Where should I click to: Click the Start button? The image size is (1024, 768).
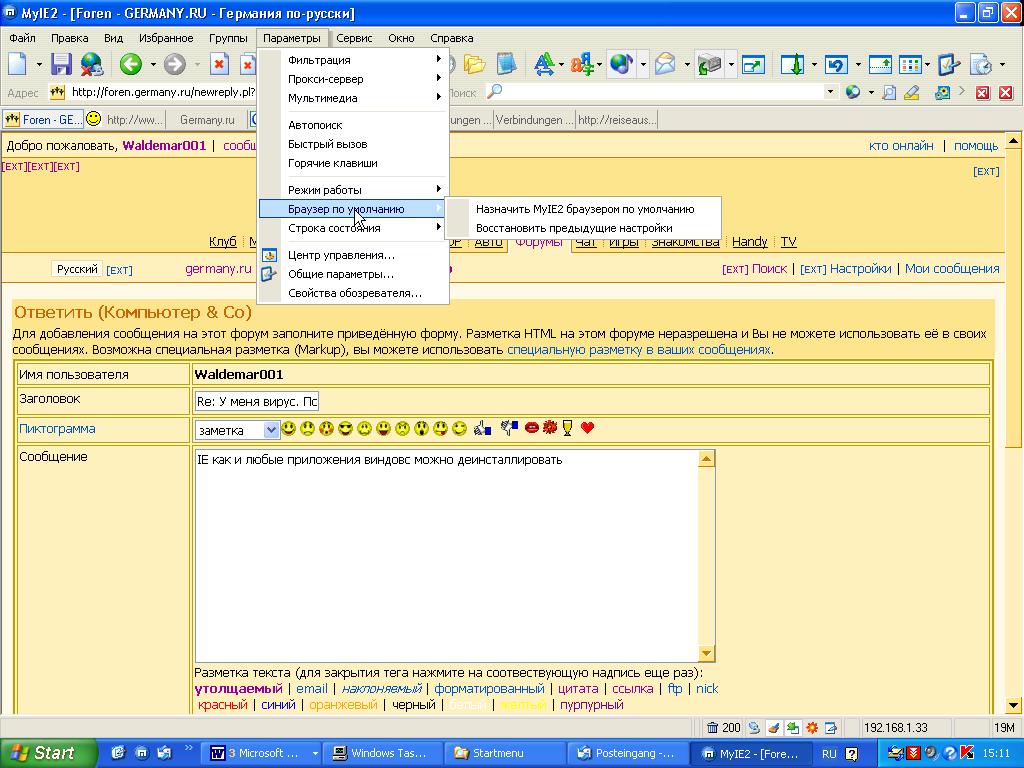pos(48,753)
